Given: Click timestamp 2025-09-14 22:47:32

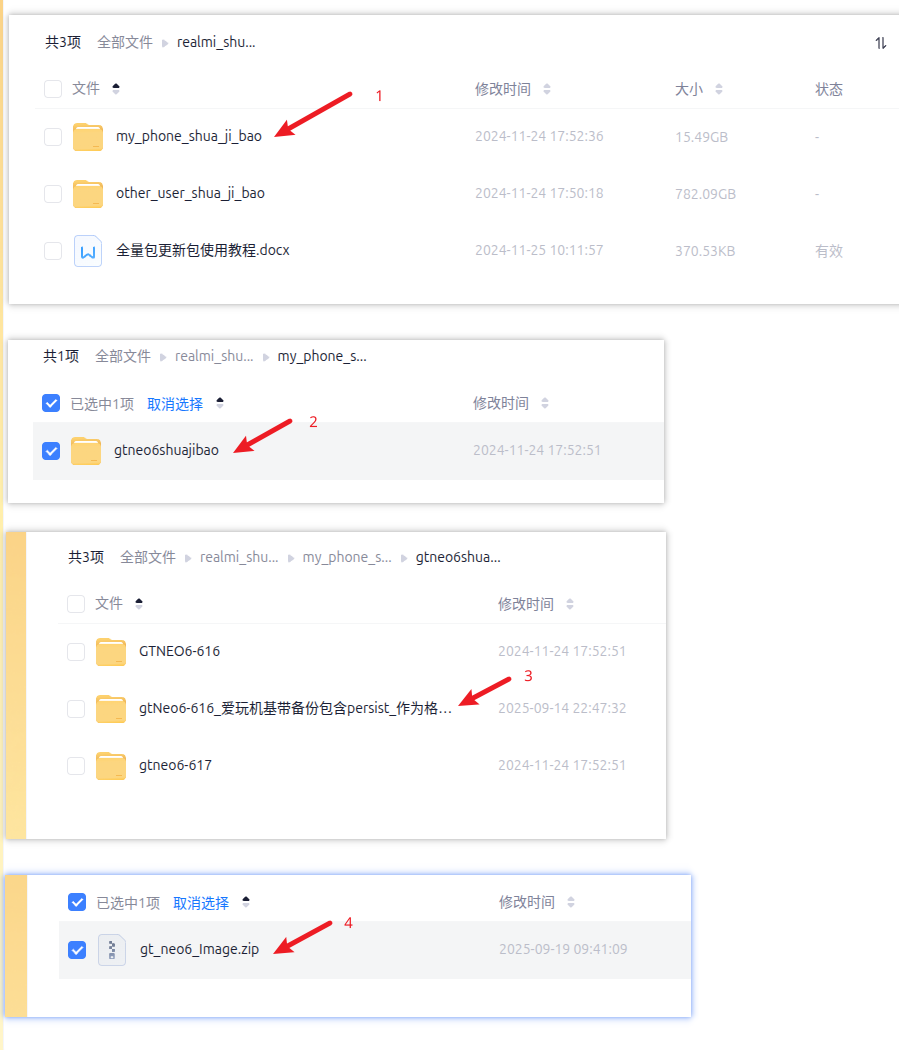Looking at the screenshot, I should click(562, 708).
